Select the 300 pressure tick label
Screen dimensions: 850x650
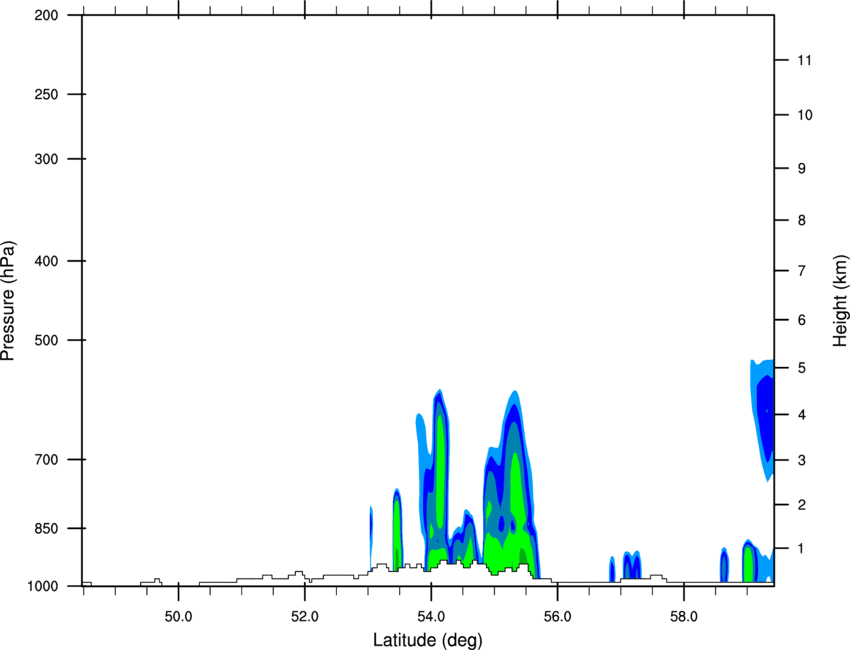46,159
